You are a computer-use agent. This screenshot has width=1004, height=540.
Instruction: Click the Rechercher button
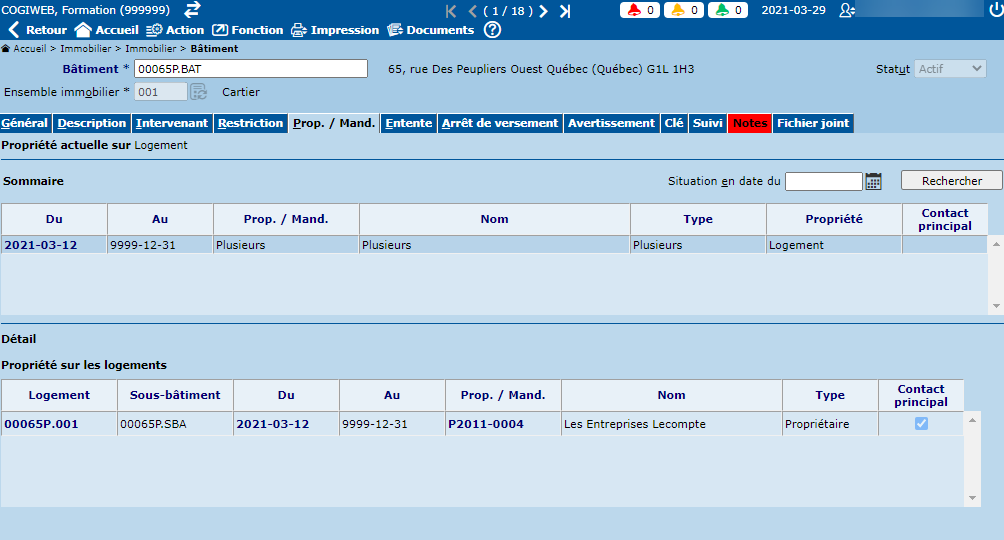point(951,181)
